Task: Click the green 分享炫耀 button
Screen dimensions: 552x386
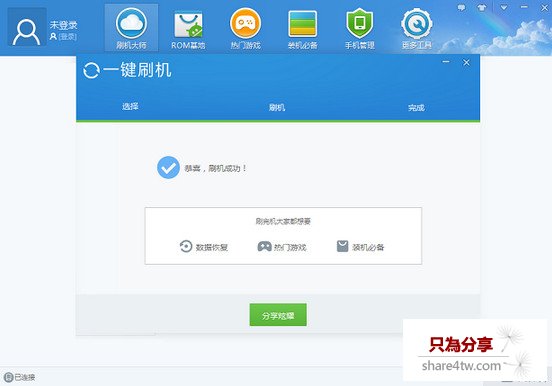Action: click(278, 315)
